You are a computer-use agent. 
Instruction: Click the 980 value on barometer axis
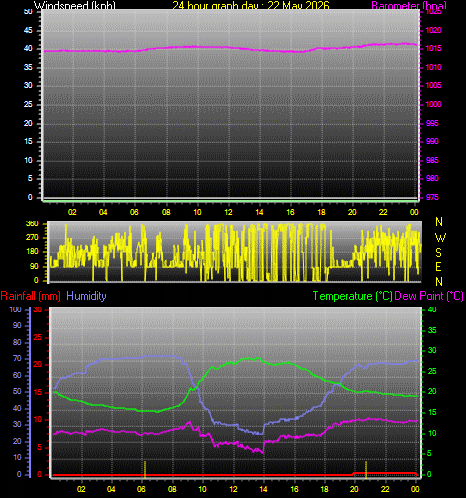pos(432,178)
